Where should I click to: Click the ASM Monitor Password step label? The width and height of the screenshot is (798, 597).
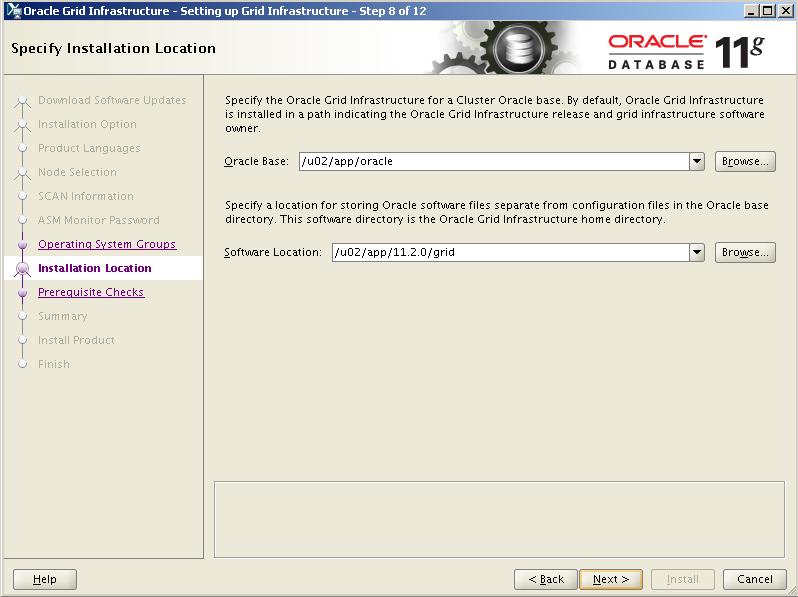[x=99, y=220]
